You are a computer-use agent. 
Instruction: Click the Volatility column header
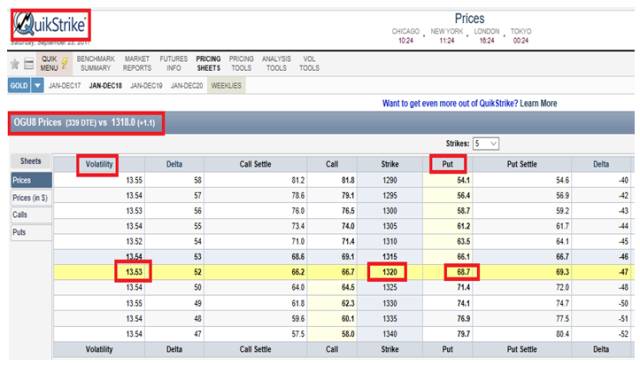pos(99,164)
